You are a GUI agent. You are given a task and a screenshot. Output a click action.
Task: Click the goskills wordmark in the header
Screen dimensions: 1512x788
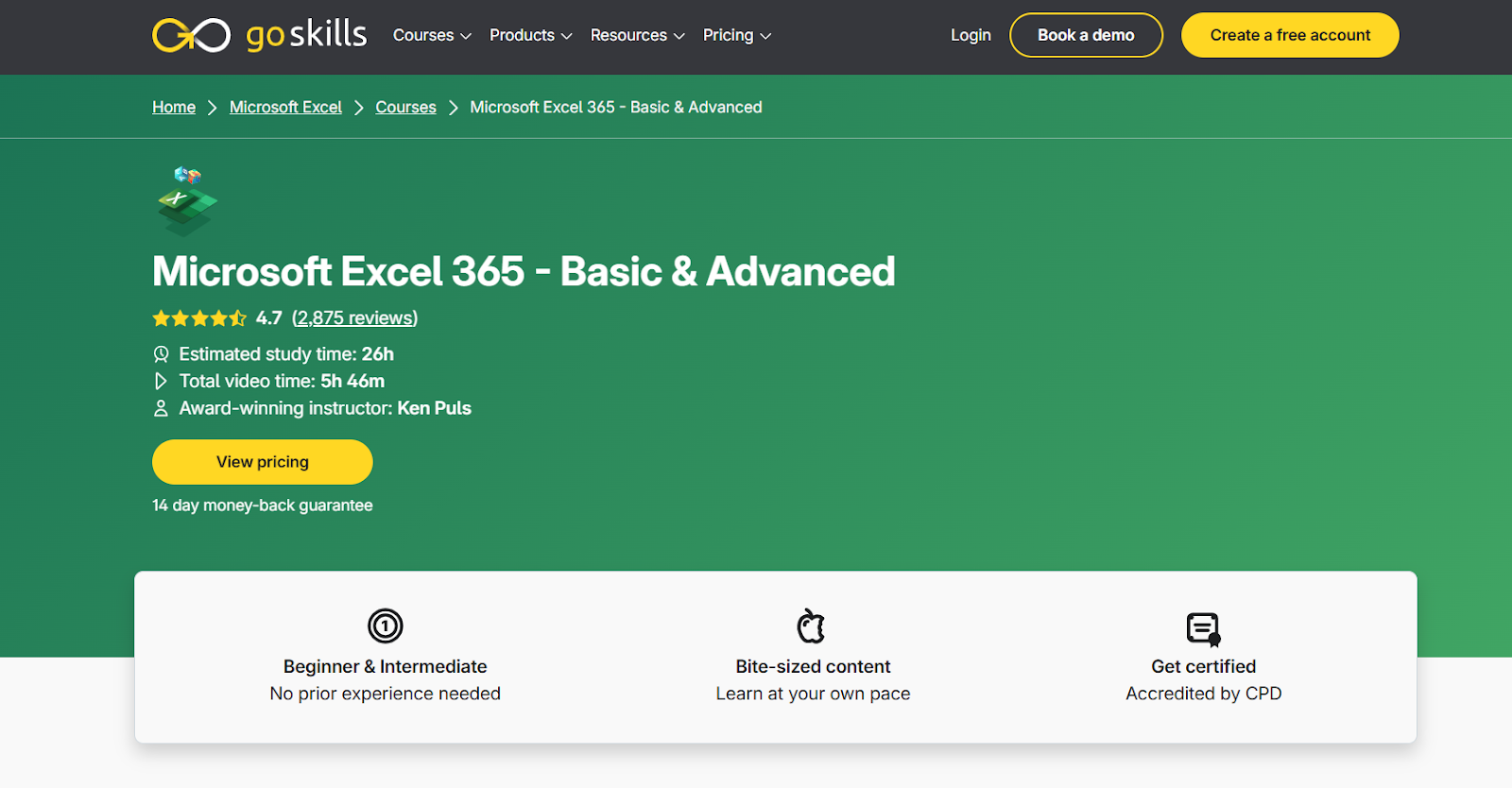coord(306,35)
